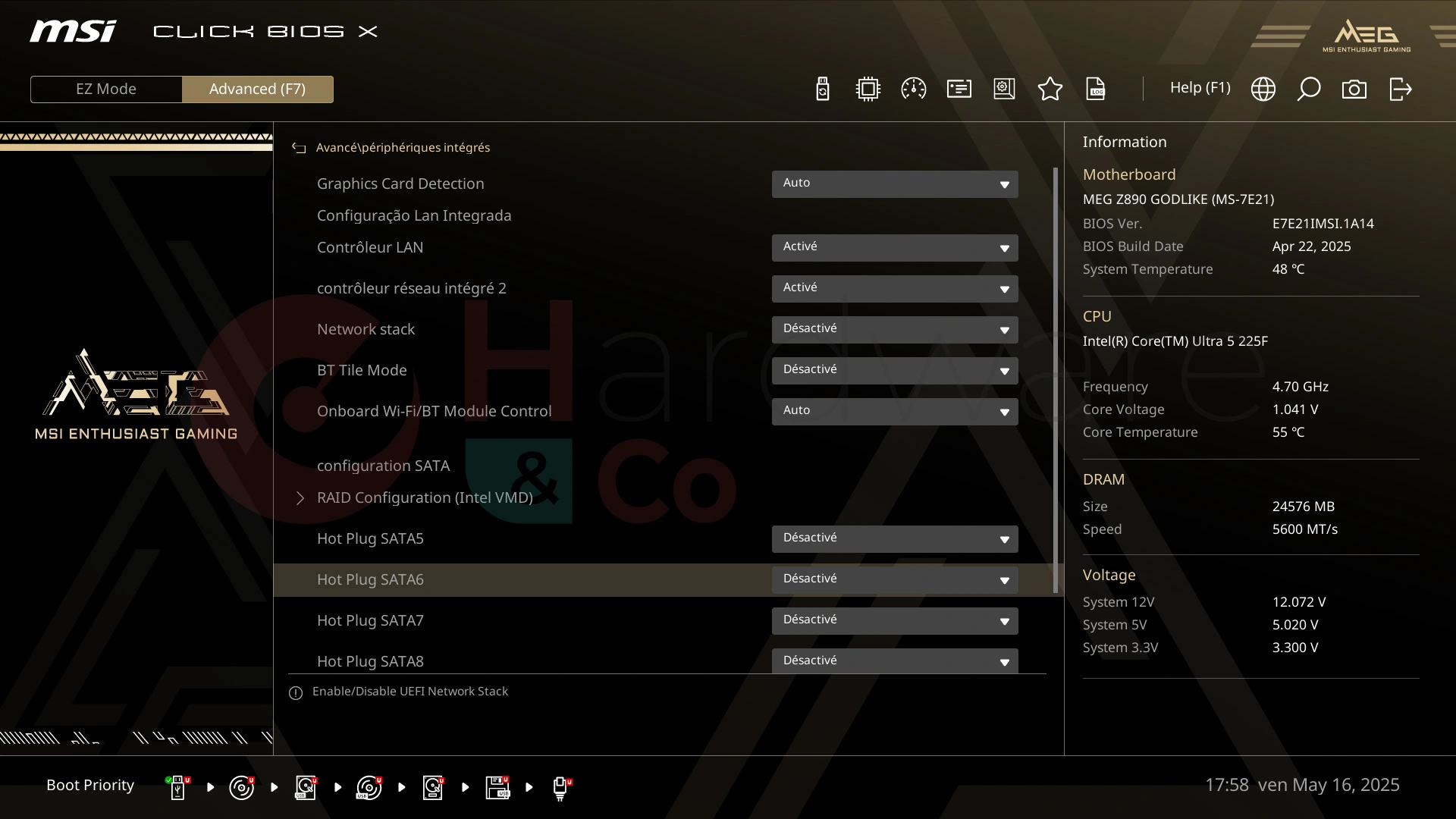This screenshot has height=819, width=1456.
Task: Expand RAID Configuration (Intel VMD) submenu
Action: click(425, 497)
